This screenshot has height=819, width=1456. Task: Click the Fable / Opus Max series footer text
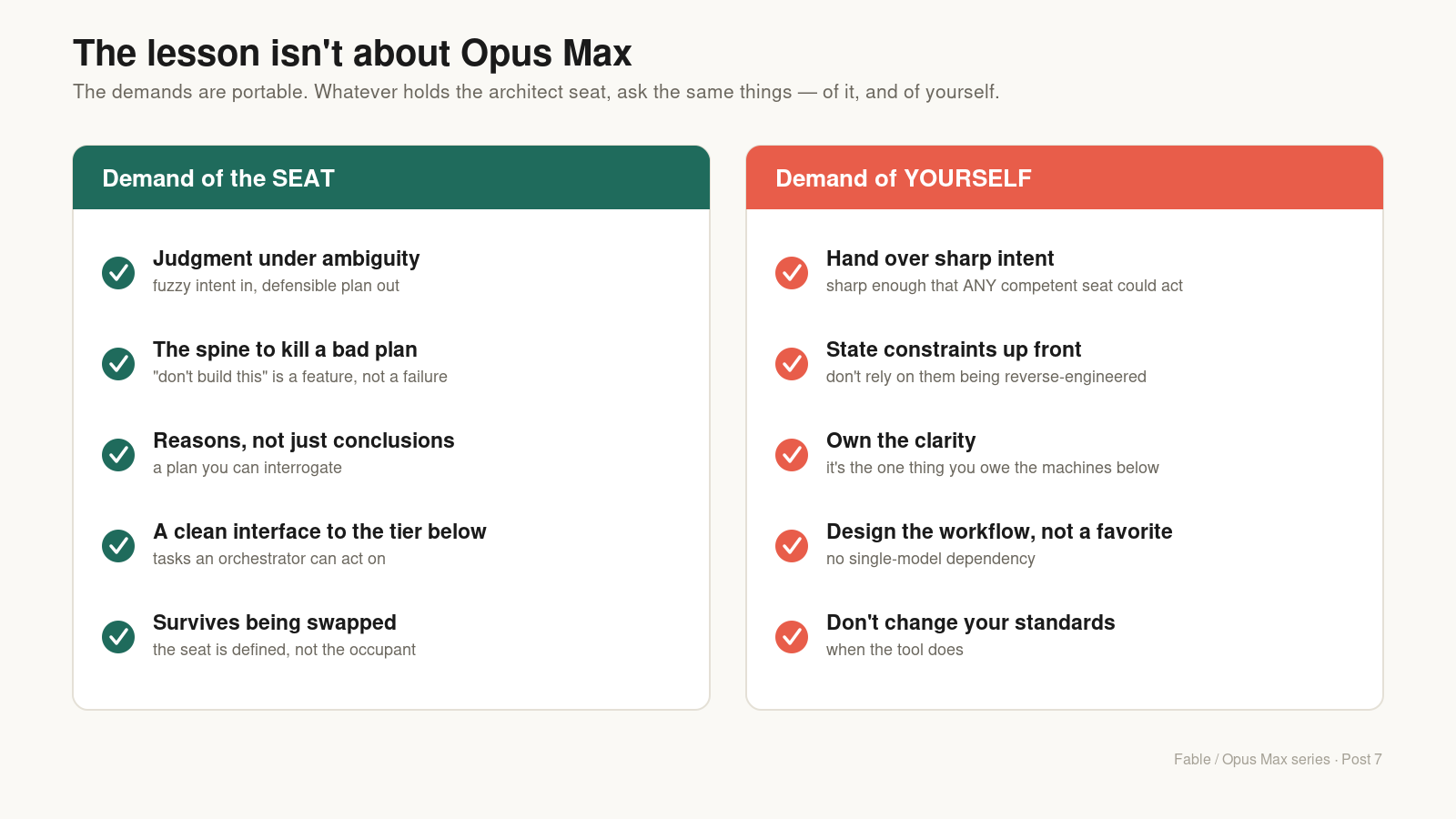[1278, 759]
